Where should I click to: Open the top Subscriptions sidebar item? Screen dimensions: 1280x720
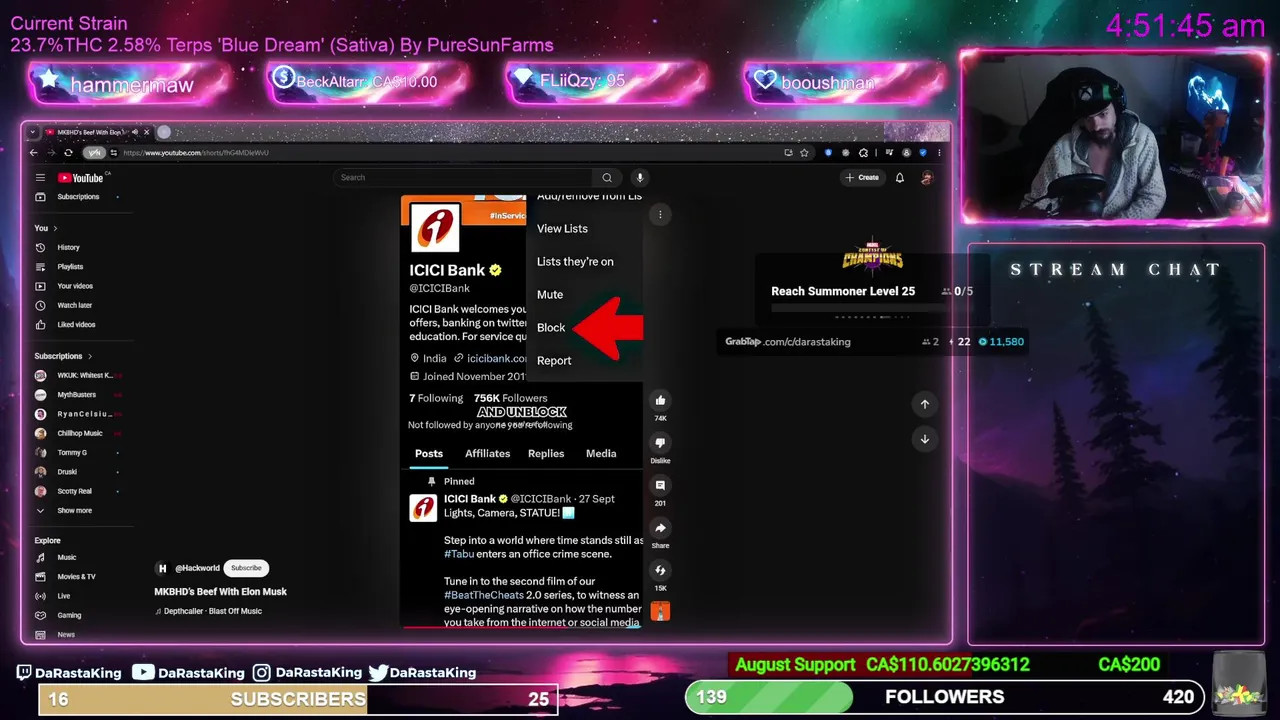coord(77,197)
